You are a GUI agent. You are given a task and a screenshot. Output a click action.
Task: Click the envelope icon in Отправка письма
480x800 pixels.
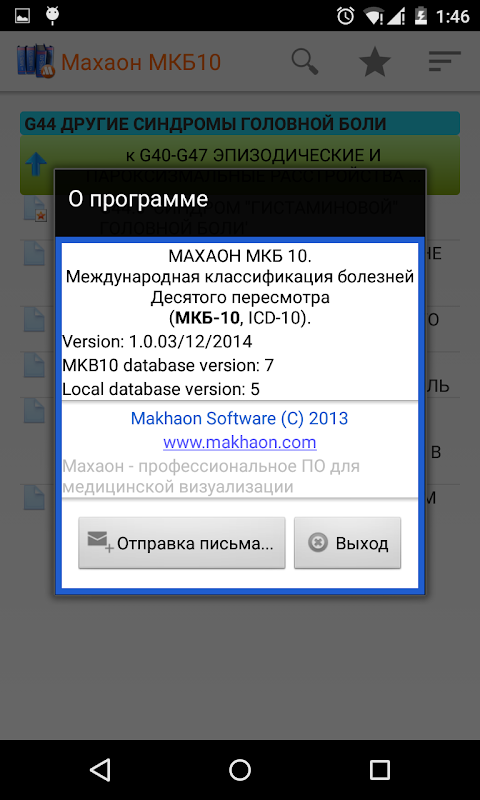point(100,542)
